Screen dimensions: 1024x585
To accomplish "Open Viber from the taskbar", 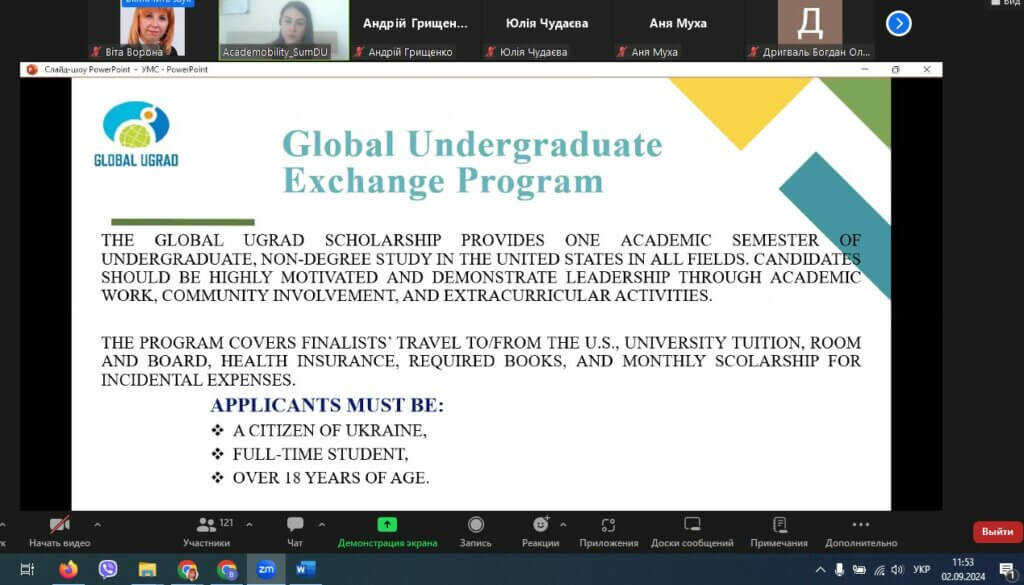I will pos(108,569).
